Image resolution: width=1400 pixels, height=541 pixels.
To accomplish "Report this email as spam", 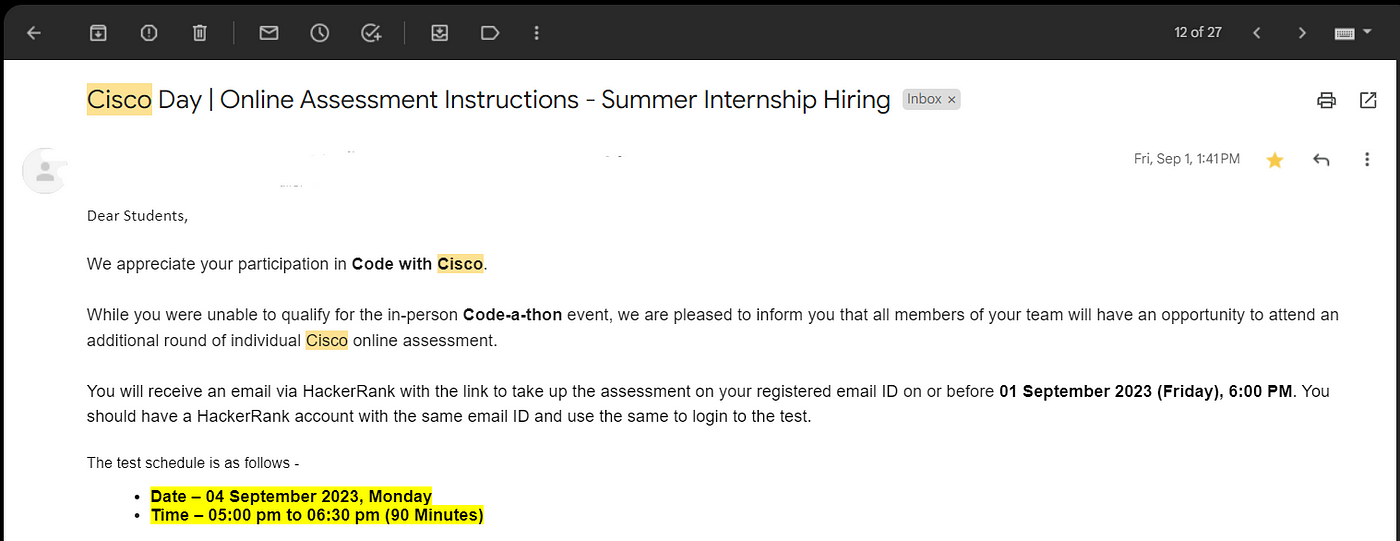I will pyautogui.click(x=149, y=33).
